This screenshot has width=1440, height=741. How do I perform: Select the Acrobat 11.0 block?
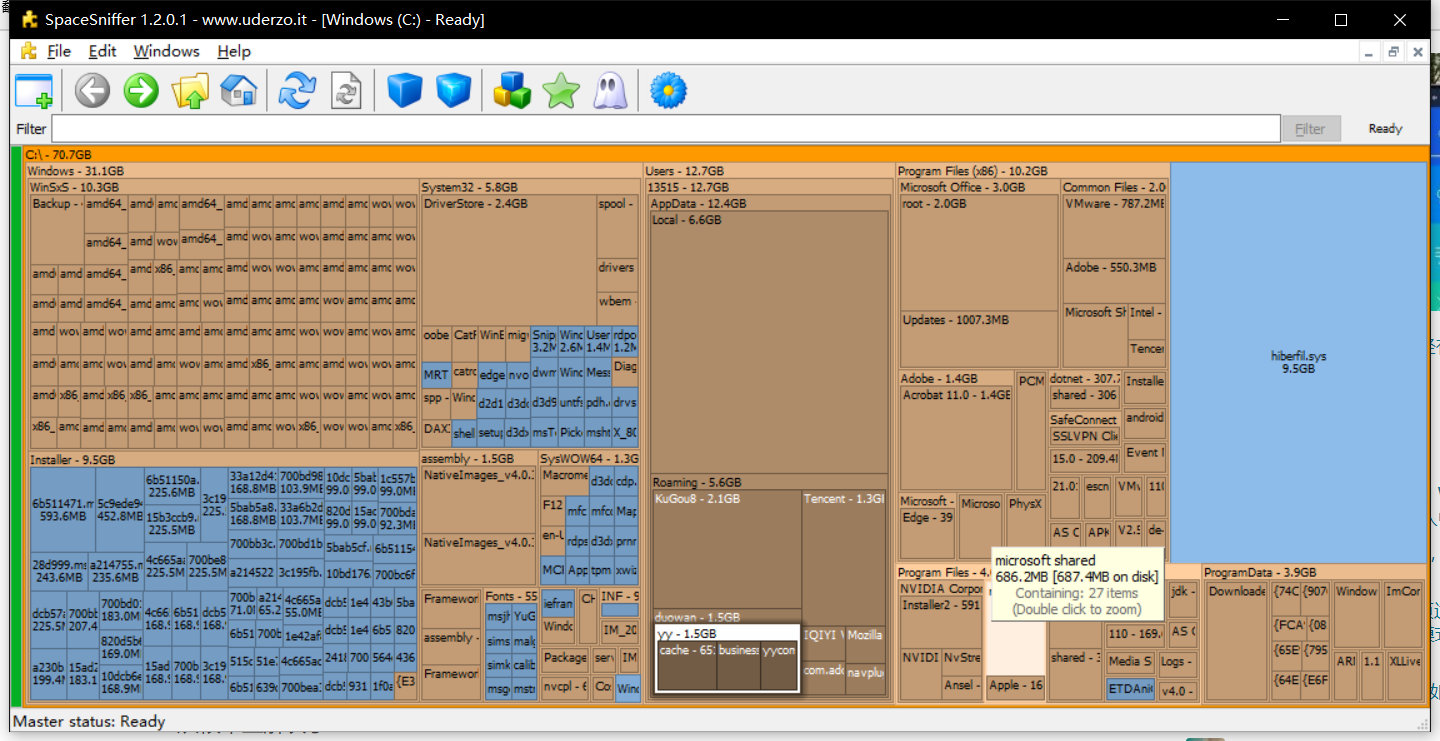pyautogui.click(x=957, y=439)
